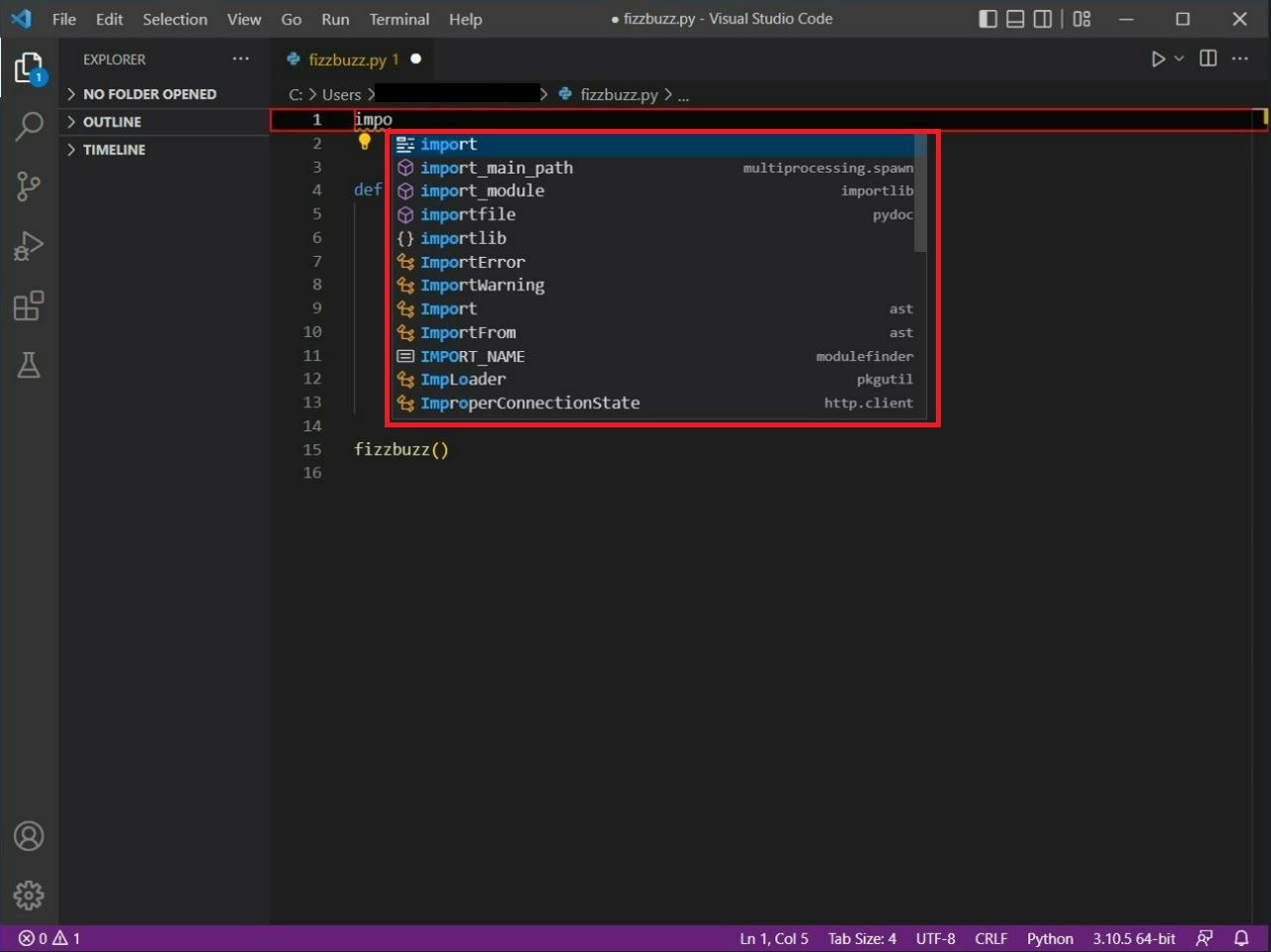Click the Users breadcrumb segment
Screen dimensions: 1271x952
point(342,94)
